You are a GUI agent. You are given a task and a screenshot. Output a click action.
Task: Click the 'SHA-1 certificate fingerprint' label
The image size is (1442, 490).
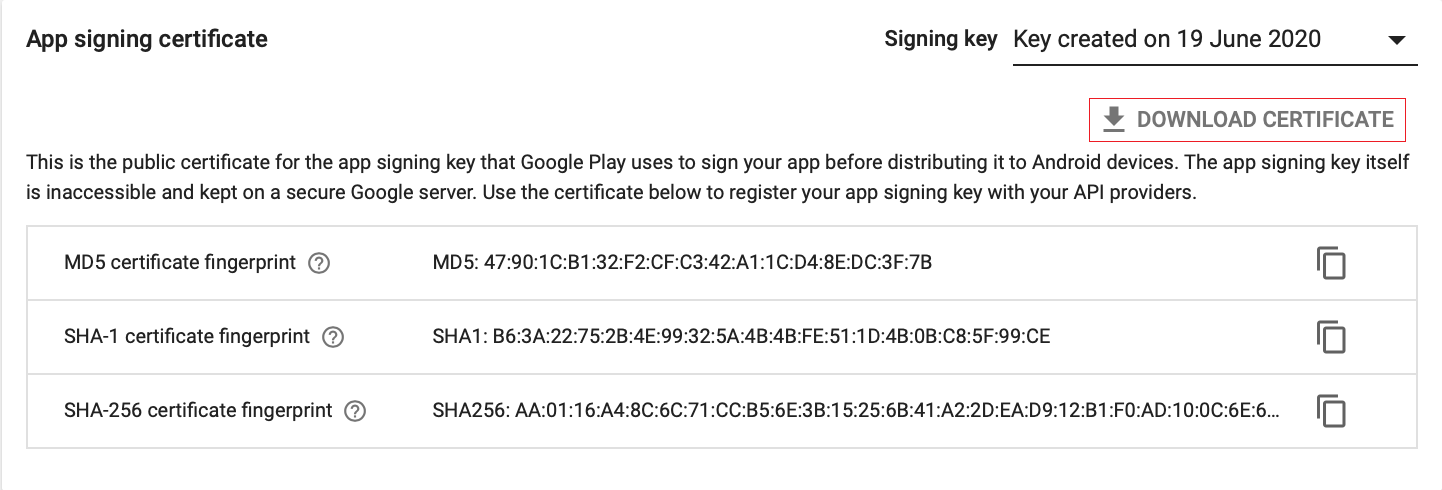187,337
